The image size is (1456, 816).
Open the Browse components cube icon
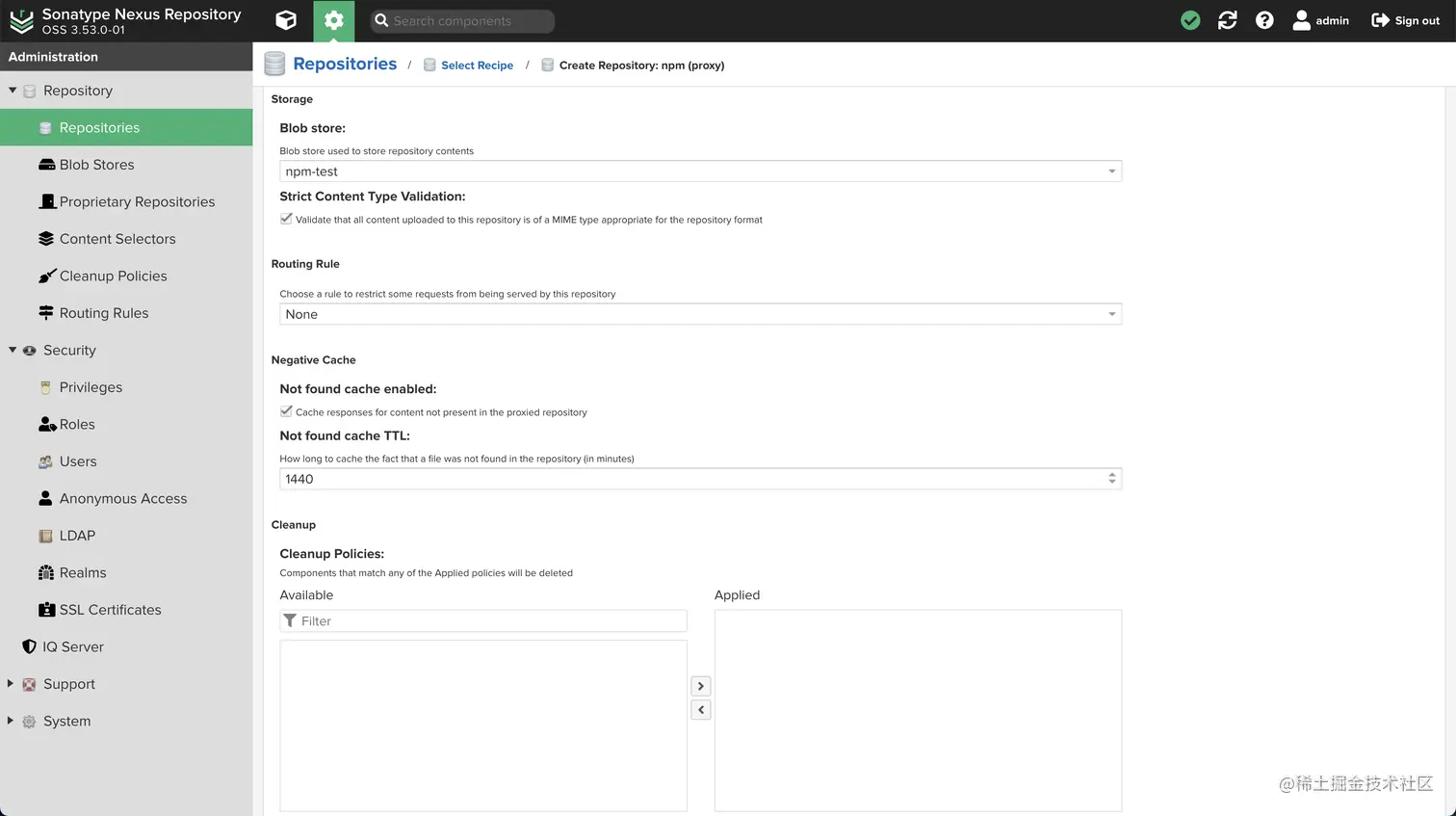(x=286, y=20)
